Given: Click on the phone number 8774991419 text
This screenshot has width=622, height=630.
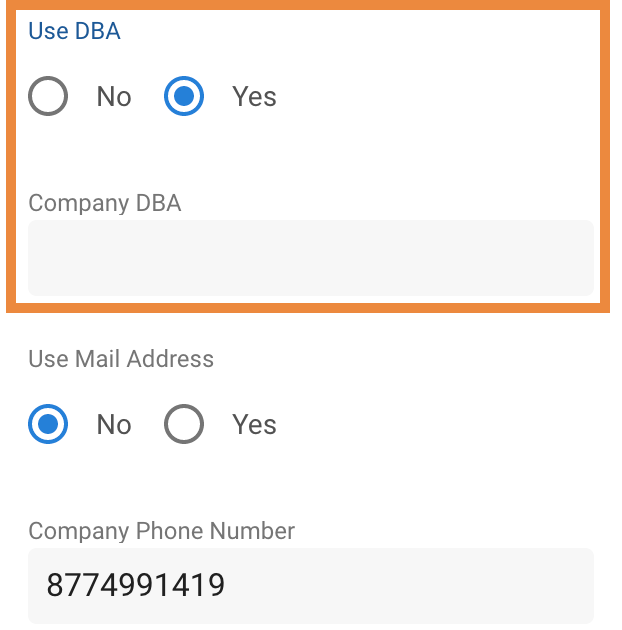Looking at the screenshot, I should tap(135, 585).
